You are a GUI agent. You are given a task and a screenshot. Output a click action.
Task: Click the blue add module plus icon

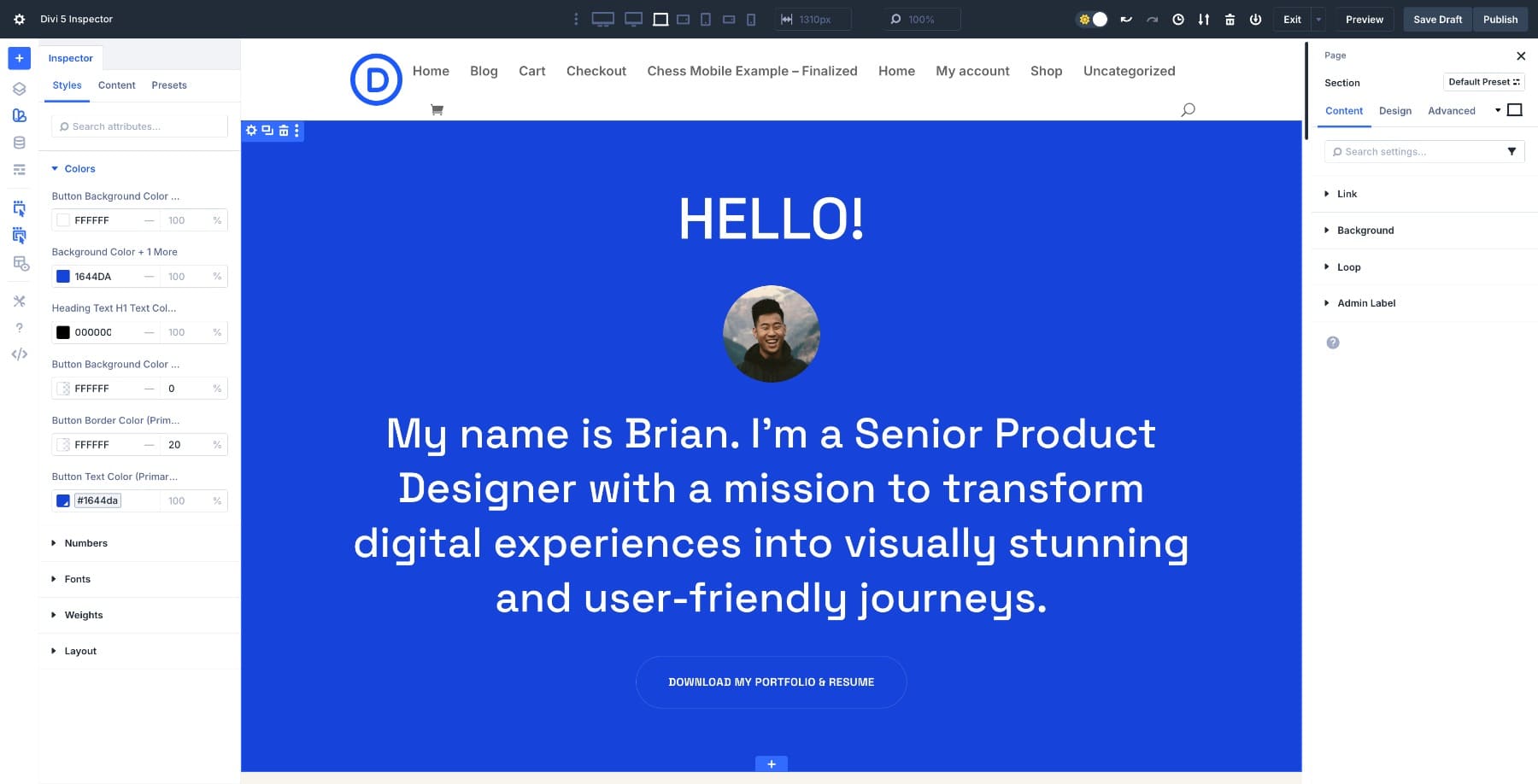[19, 58]
